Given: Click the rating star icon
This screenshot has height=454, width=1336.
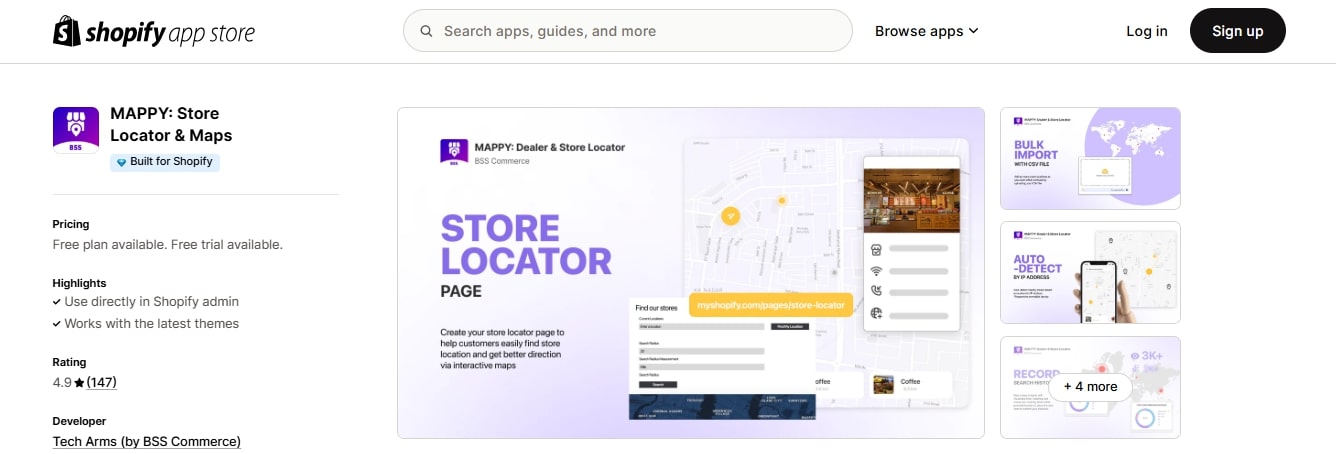Looking at the screenshot, I should click(79, 382).
